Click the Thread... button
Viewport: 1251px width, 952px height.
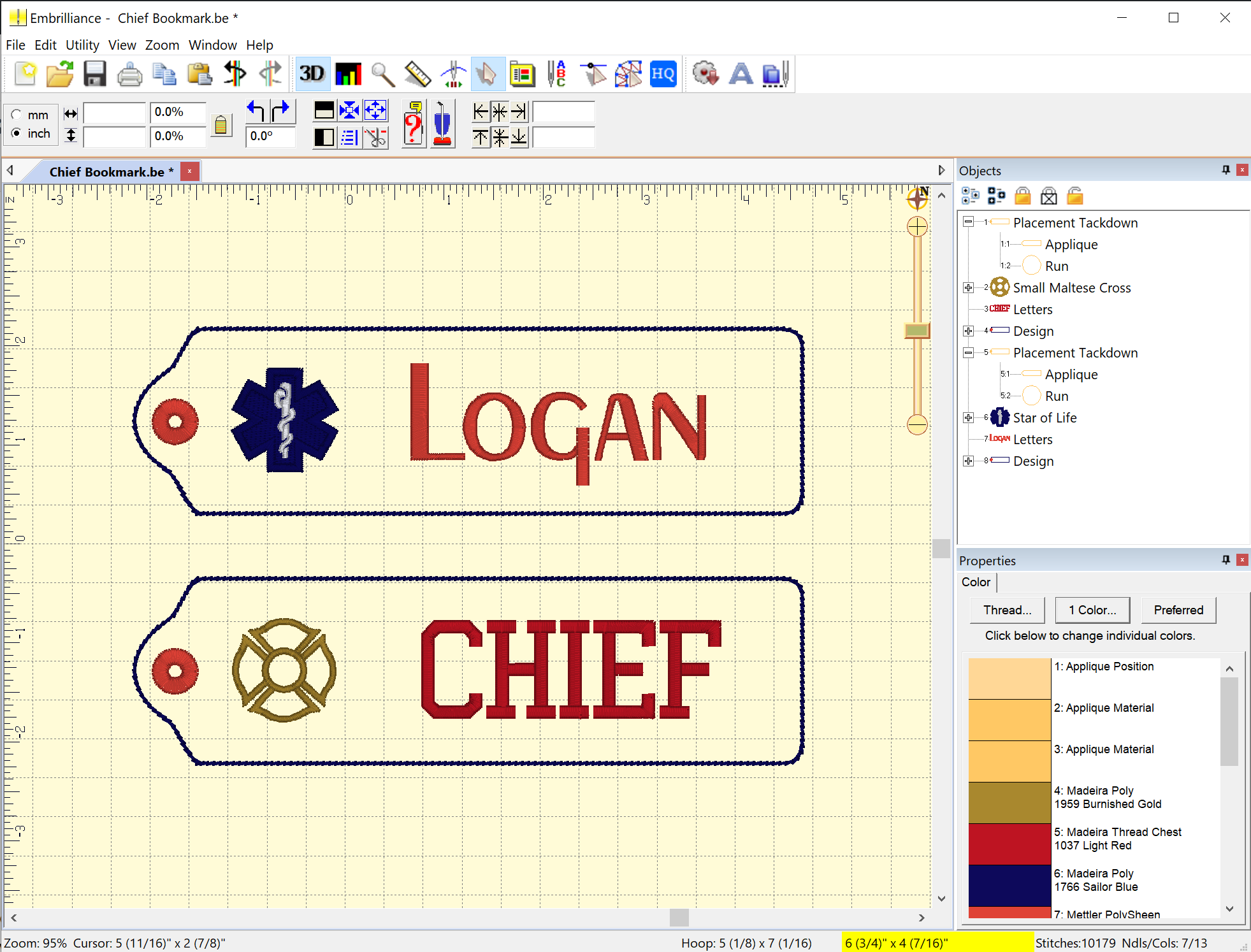click(x=1007, y=610)
